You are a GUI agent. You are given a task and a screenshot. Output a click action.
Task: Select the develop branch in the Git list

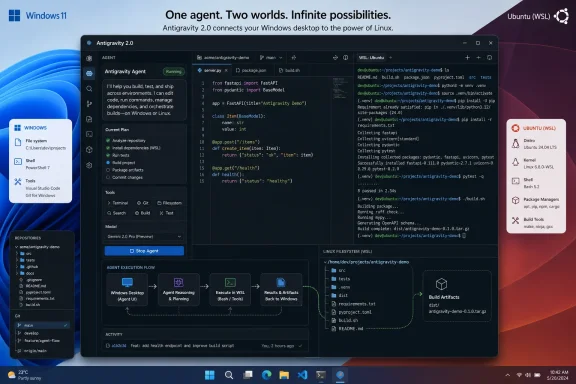tap(31, 333)
